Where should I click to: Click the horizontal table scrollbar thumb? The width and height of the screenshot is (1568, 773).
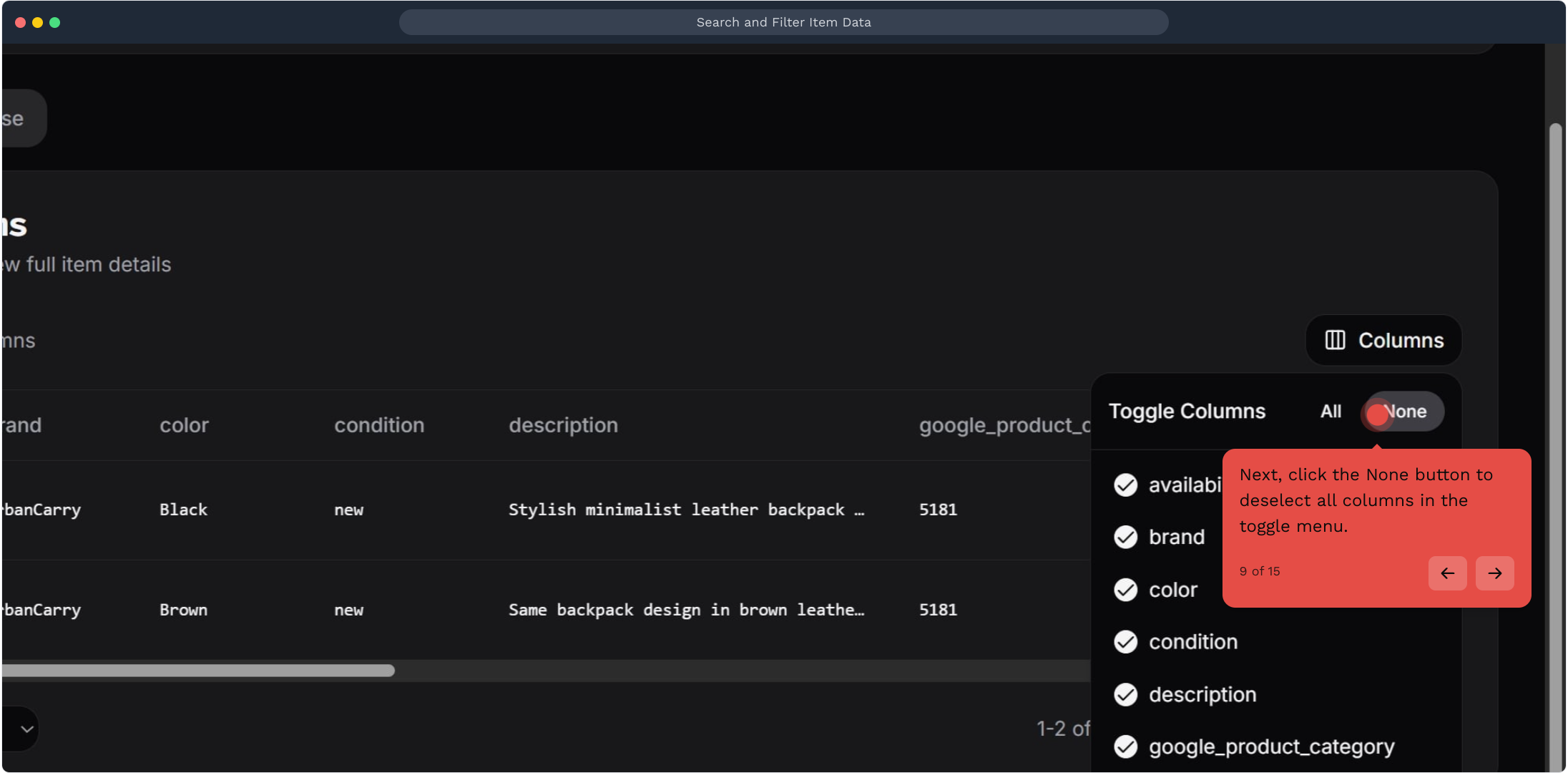pos(197,671)
